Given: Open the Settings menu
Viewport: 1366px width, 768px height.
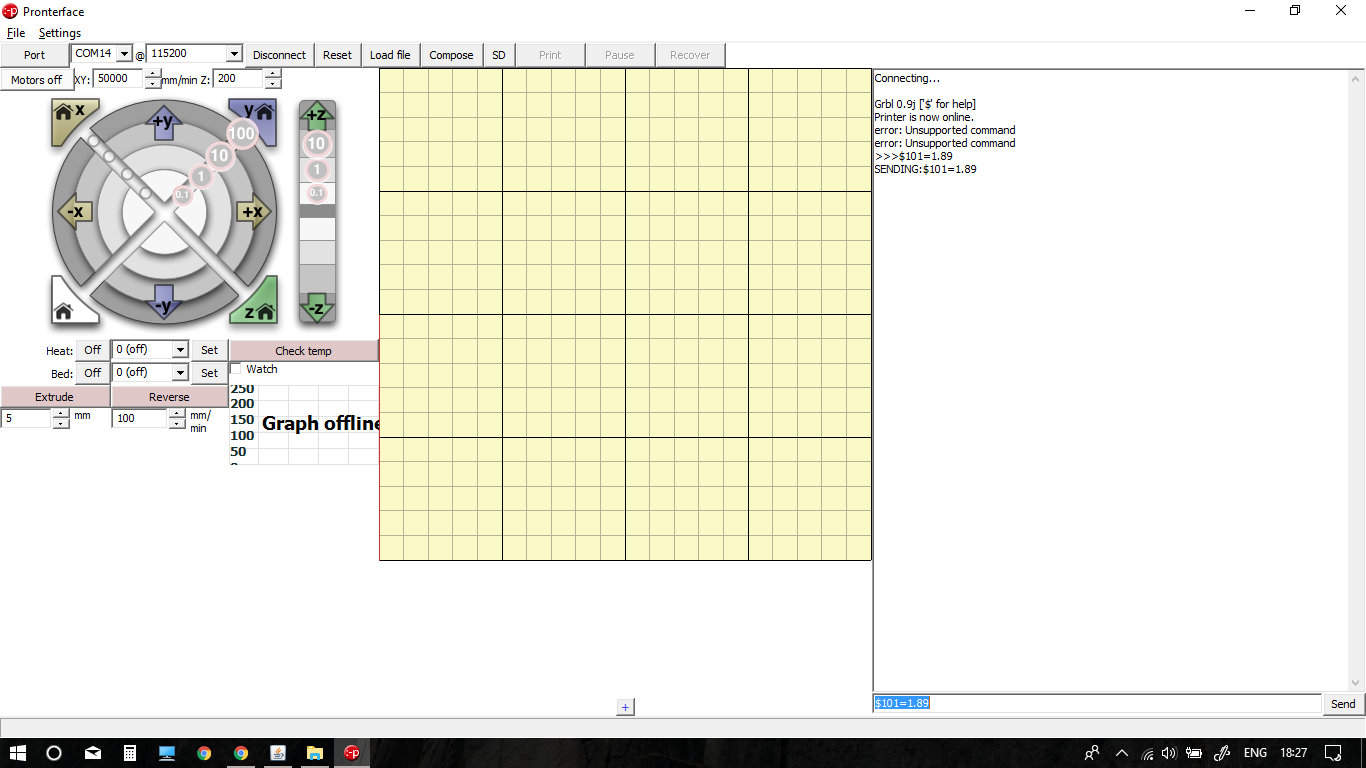Looking at the screenshot, I should click(x=60, y=33).
